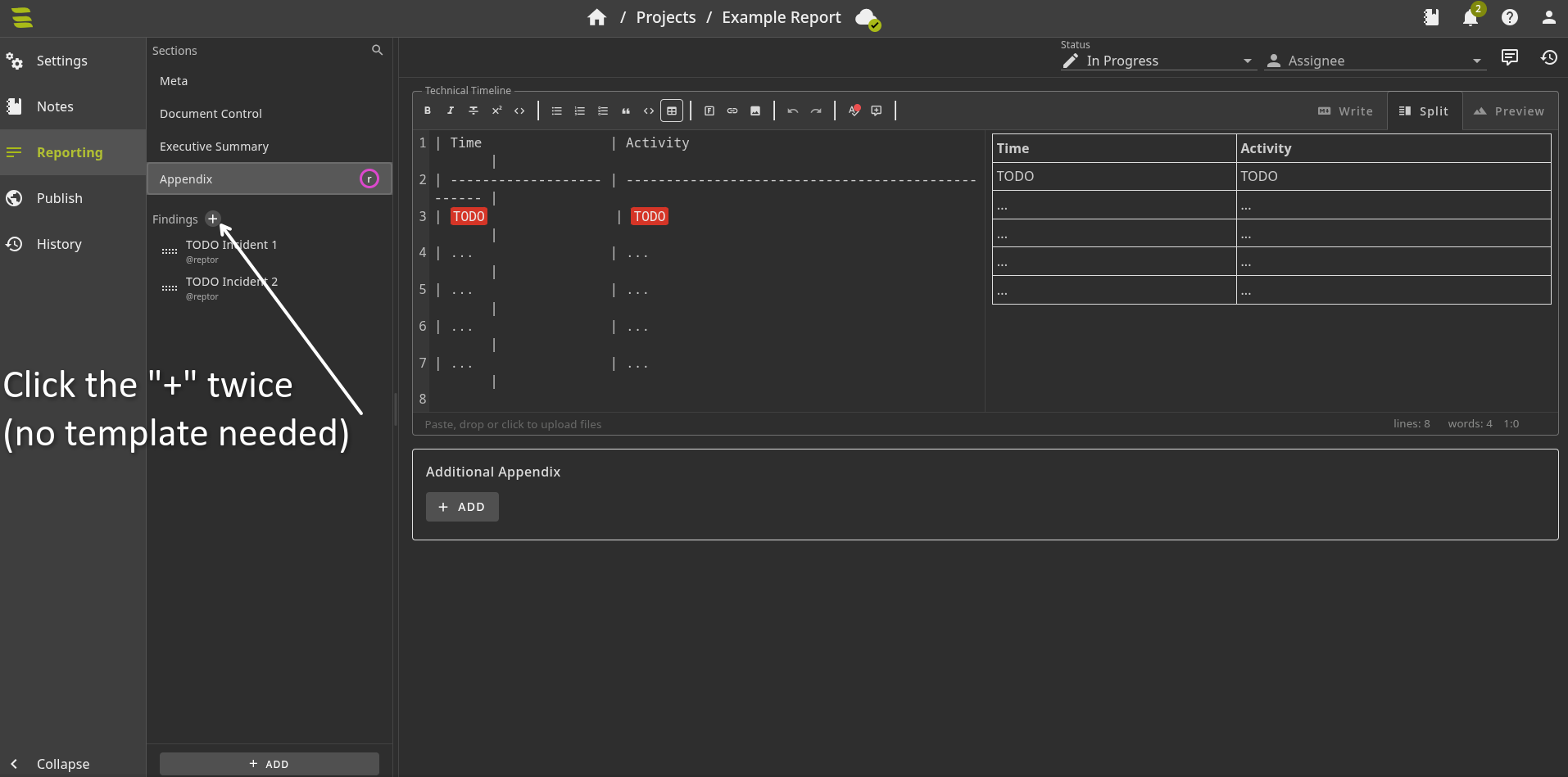Insert an image
The image size is (1568, 777).
[755, 111]
